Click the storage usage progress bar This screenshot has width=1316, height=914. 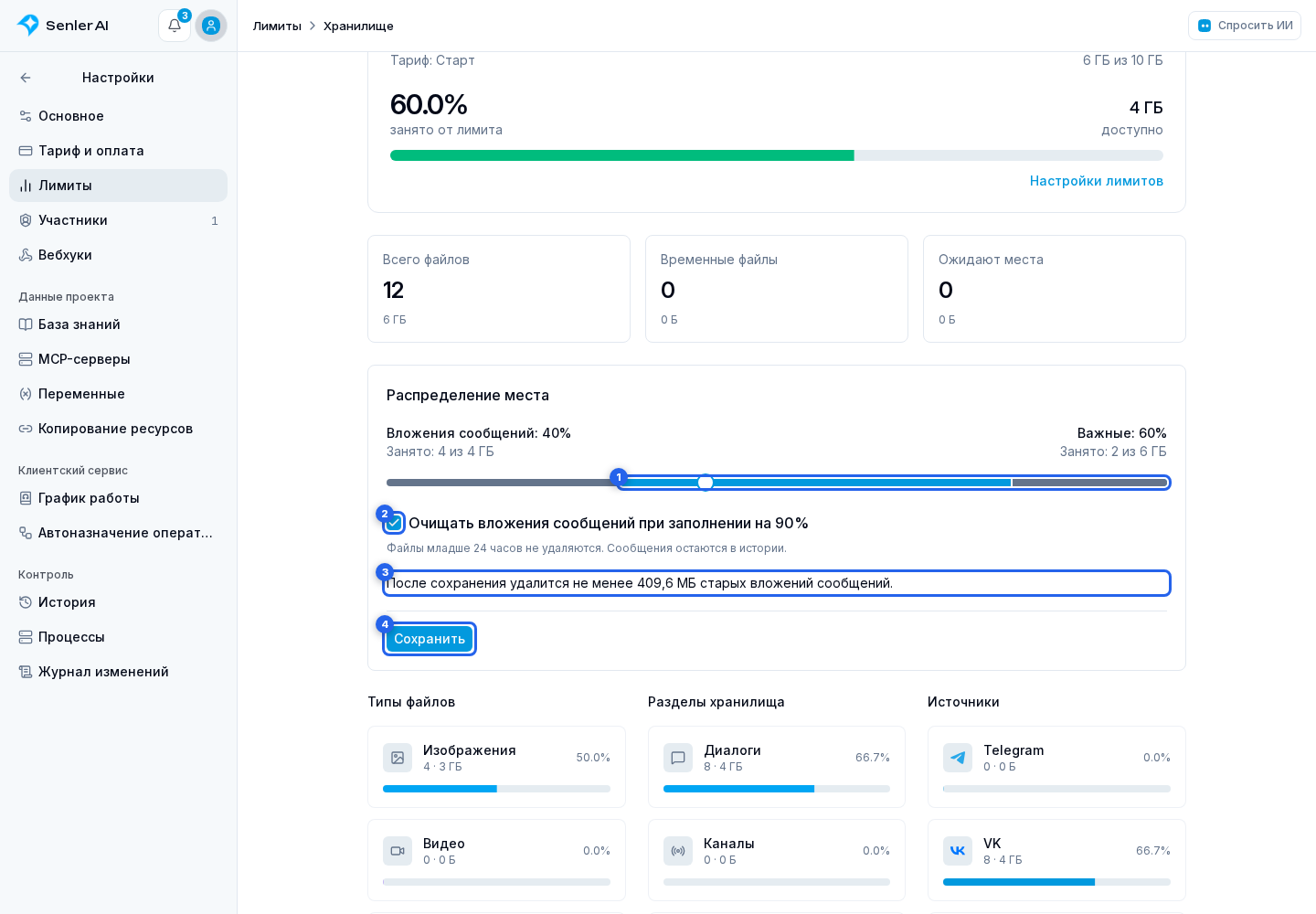click(777, 155)
